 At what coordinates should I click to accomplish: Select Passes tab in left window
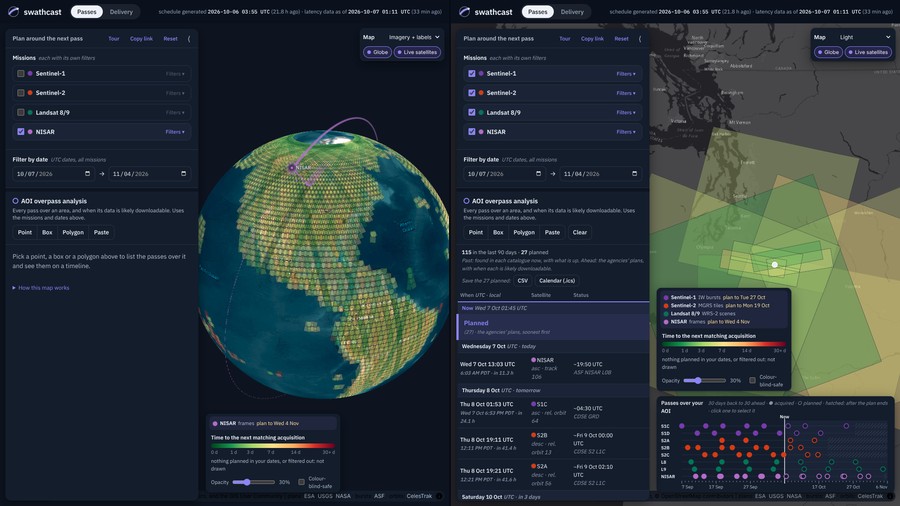87,11
